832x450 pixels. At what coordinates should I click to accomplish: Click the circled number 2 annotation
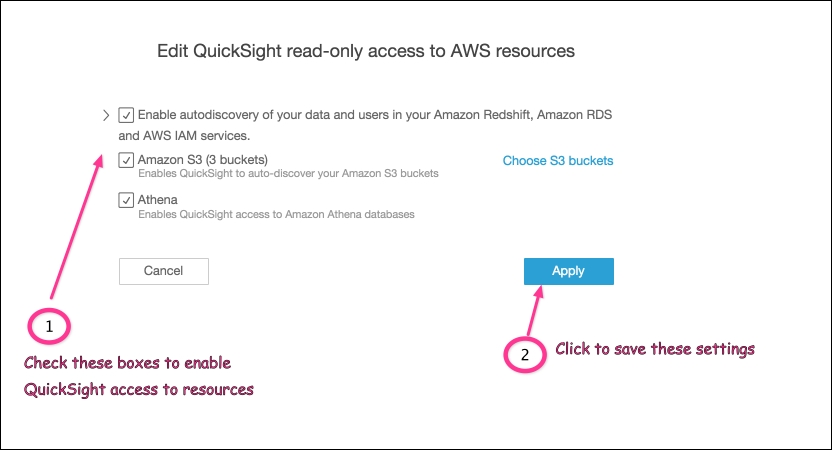click(x=525, y=354)
